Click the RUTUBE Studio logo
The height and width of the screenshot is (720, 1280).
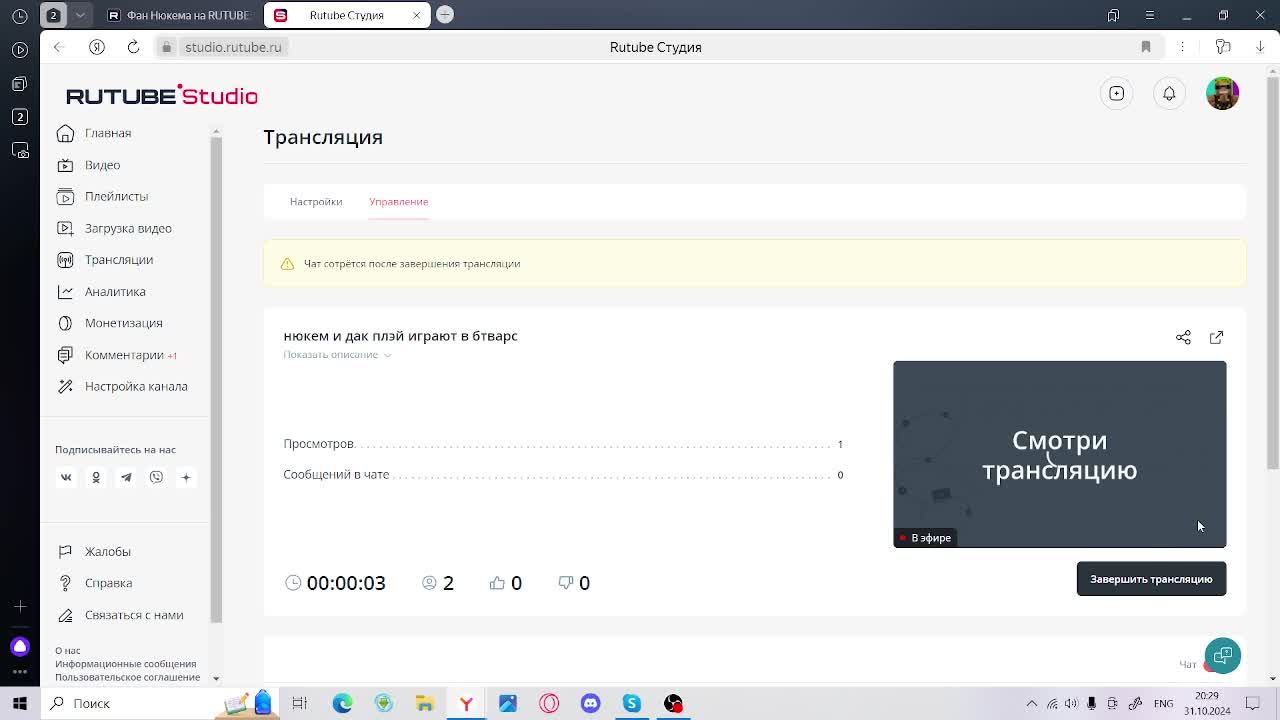pos(162,95)
